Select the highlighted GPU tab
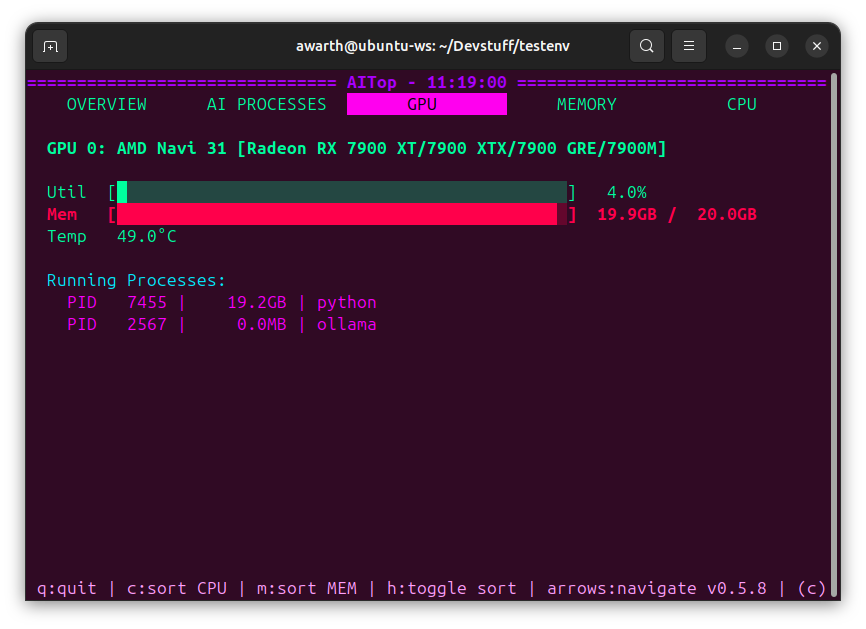Image resolution: width=866 pixels, height=629 pixels. [x=427, y=104]
